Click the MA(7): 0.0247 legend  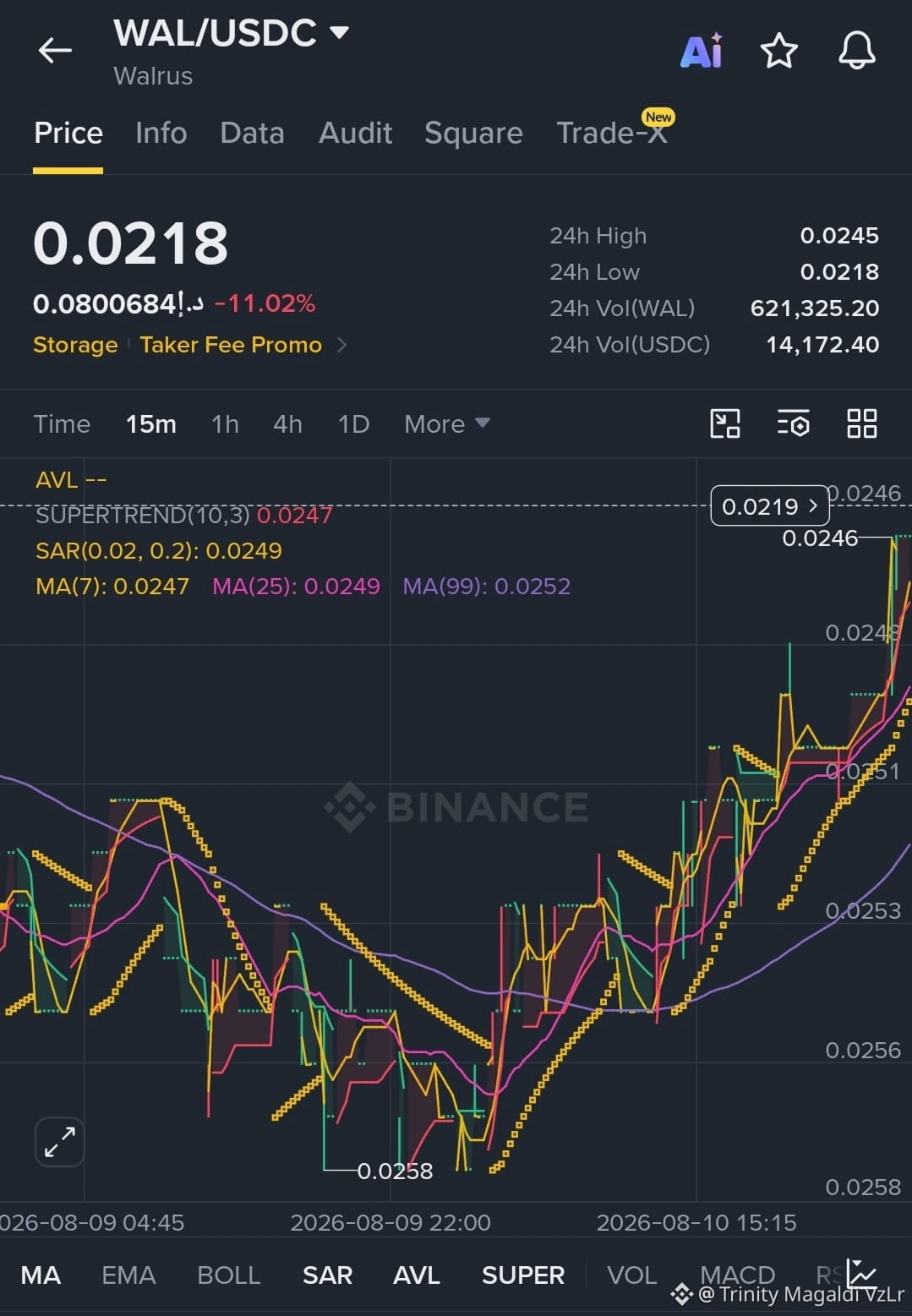[x=112, y=586]
